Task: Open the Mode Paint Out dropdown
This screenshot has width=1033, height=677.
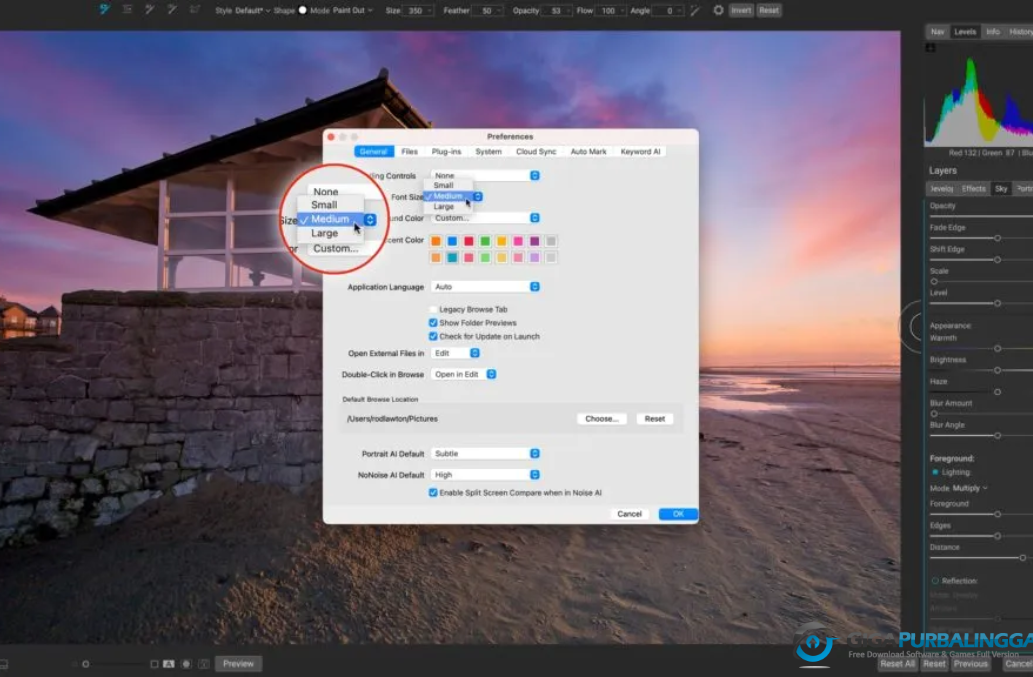Action: click(x=352, y=11)
